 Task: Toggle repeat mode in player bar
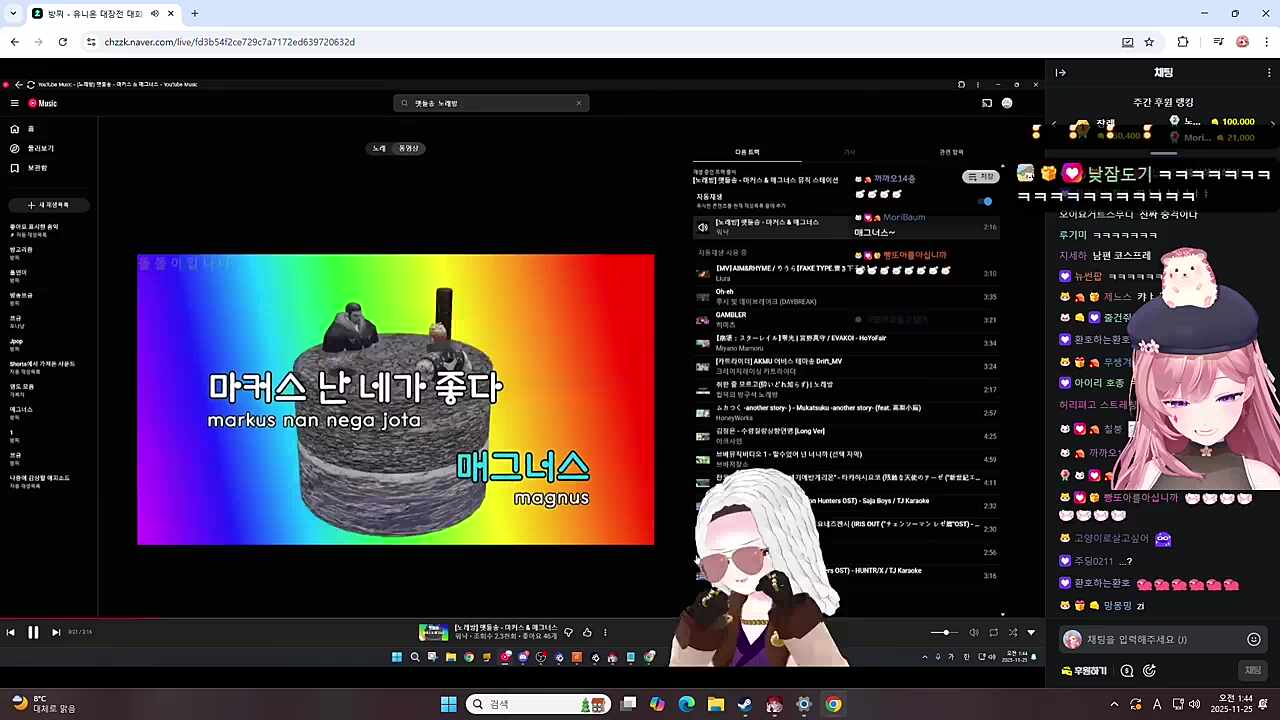(993, 632)
